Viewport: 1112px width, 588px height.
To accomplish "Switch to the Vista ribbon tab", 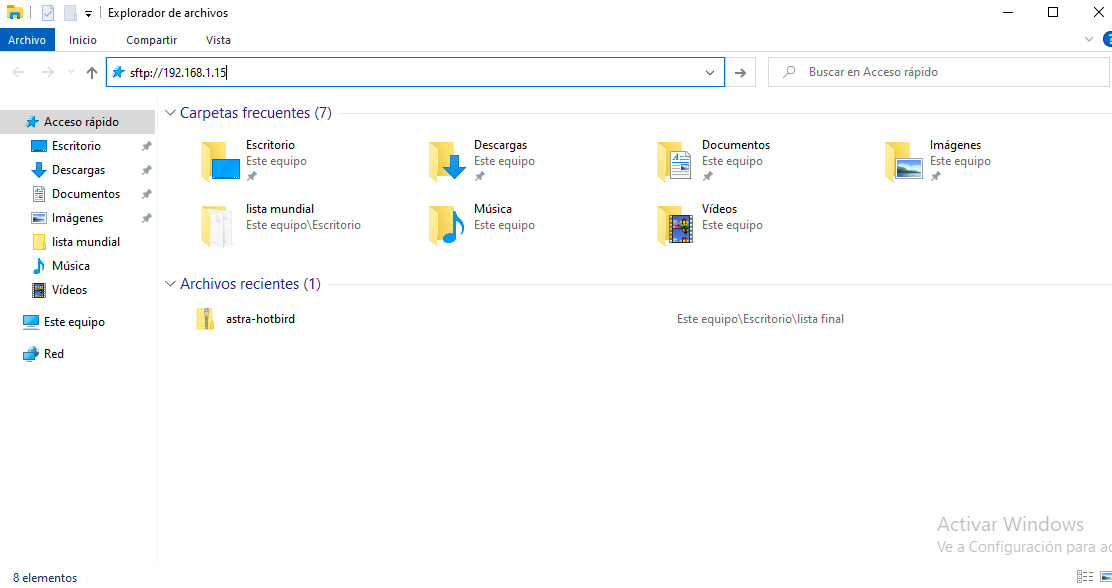I will pyautogui.click(x=218, y=40).
